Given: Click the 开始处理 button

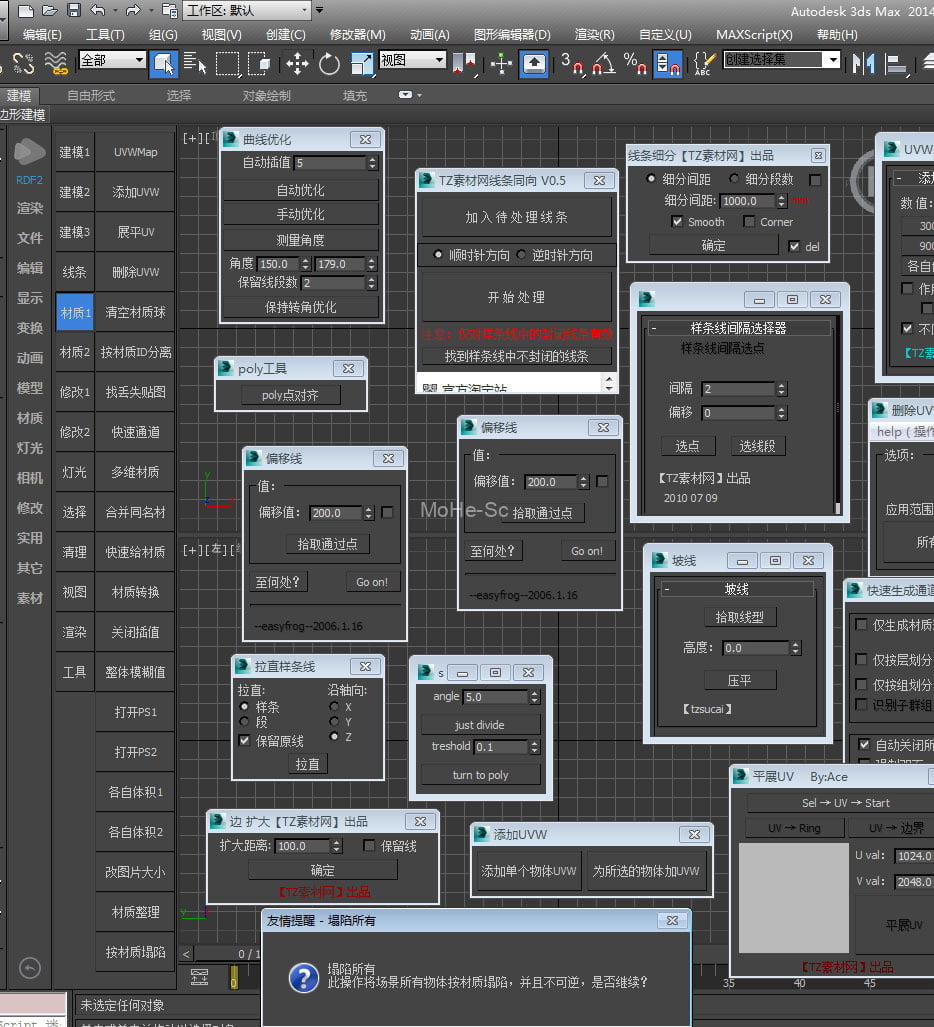Looking at the screenshot, I should 516,297.
